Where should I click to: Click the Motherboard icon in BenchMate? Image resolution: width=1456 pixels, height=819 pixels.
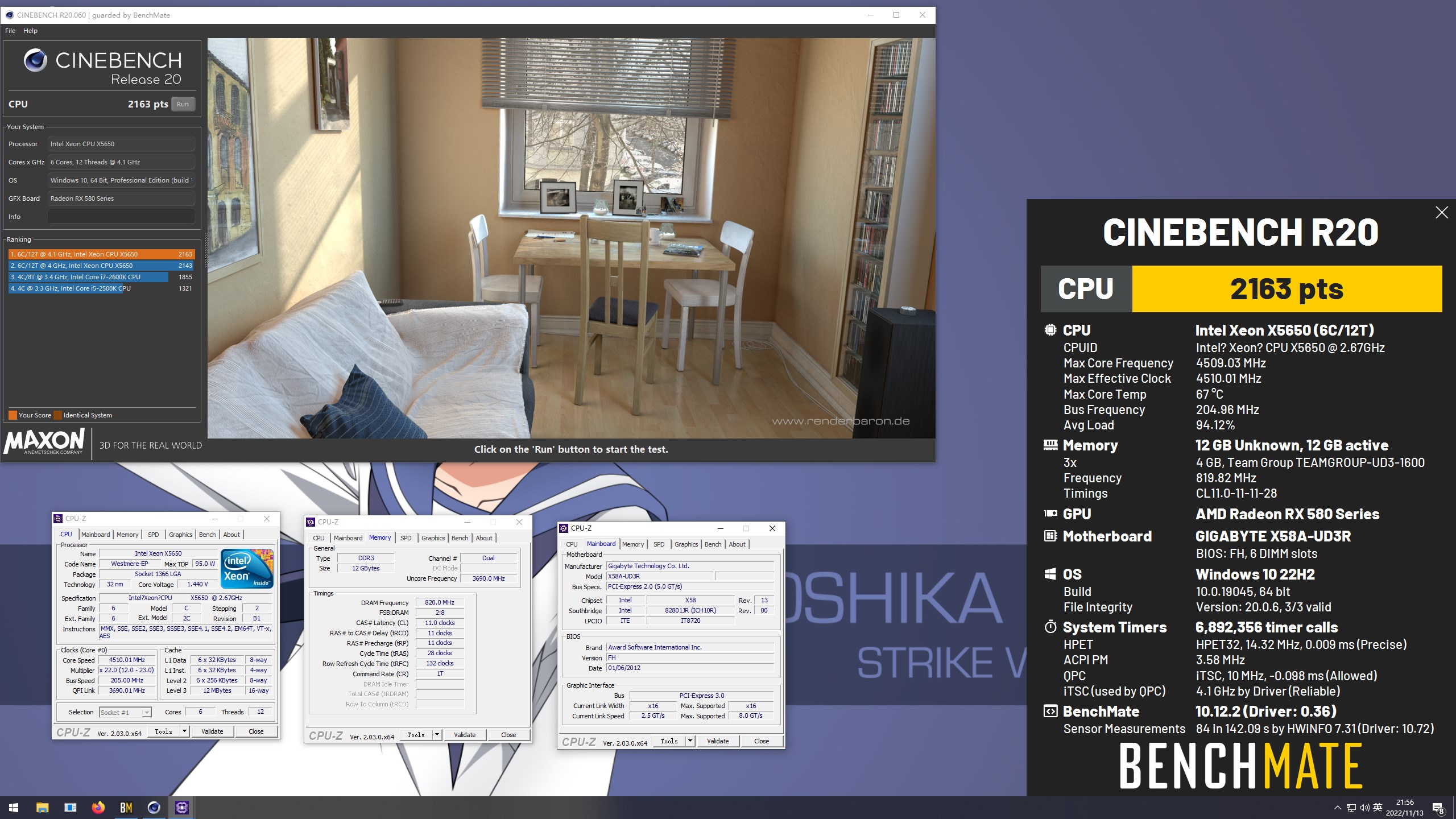1050,536
